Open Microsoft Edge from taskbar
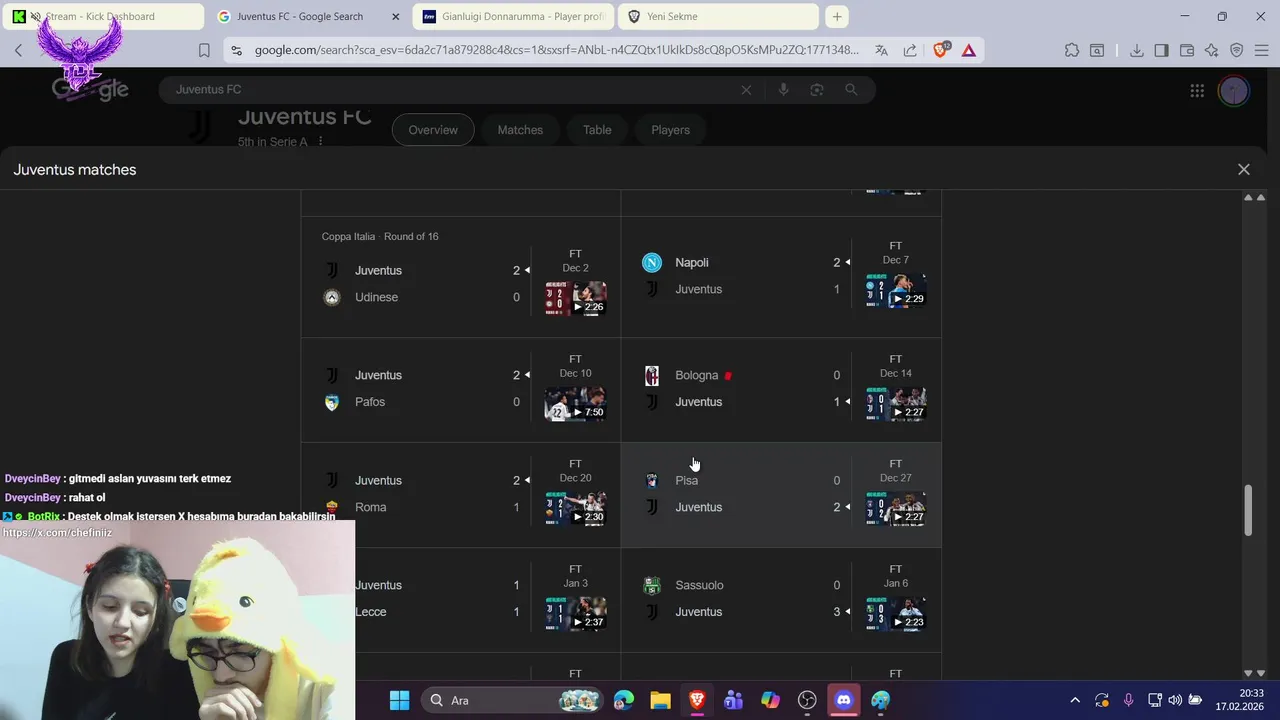The image size is (1280, 720). (x=624, y=700)
